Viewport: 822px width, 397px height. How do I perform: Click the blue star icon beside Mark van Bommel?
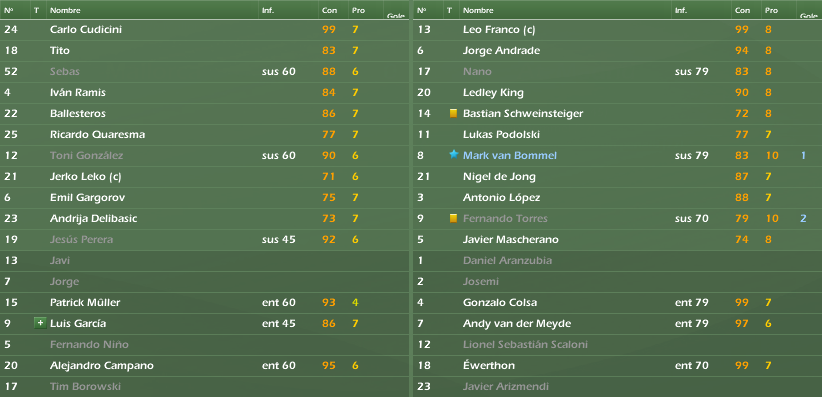pyautogui.click(x=453, y=155)
